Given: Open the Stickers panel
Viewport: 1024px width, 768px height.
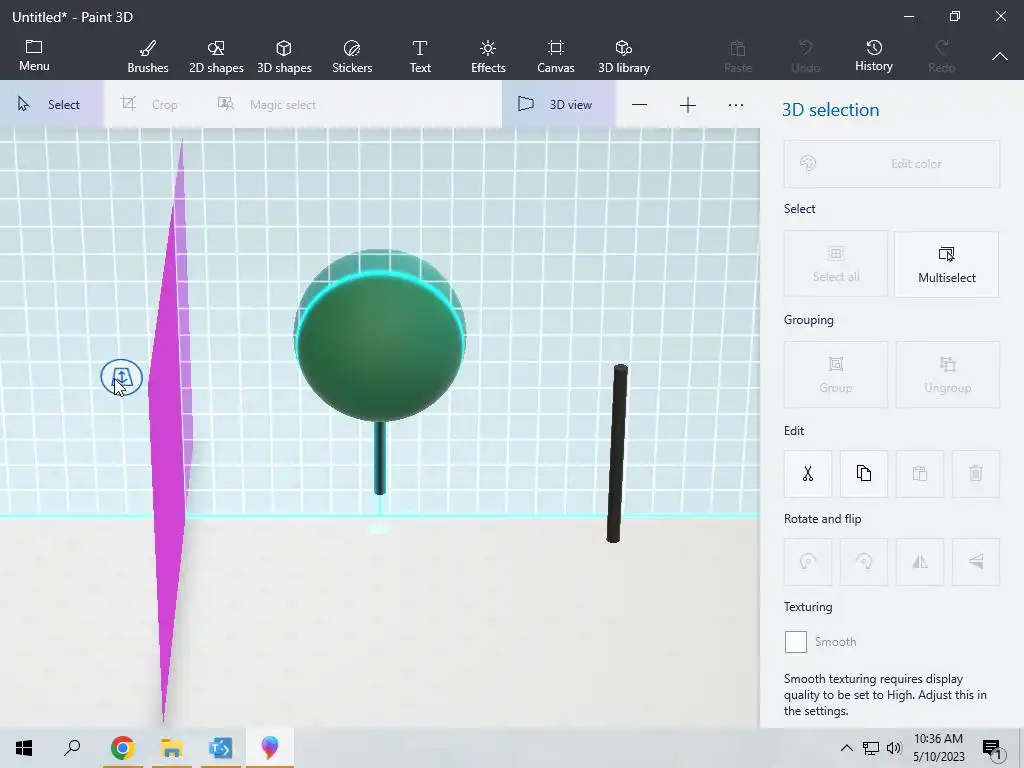Looking at the screenshot, I should [352, 57].
